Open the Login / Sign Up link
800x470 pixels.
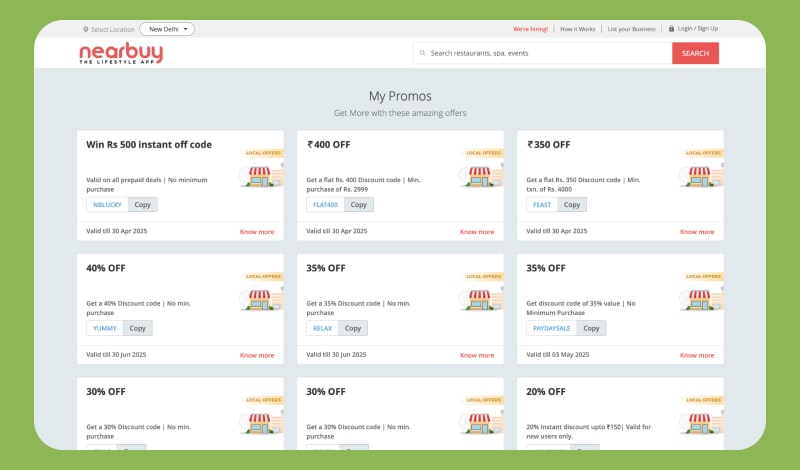[x=697, y=29]
